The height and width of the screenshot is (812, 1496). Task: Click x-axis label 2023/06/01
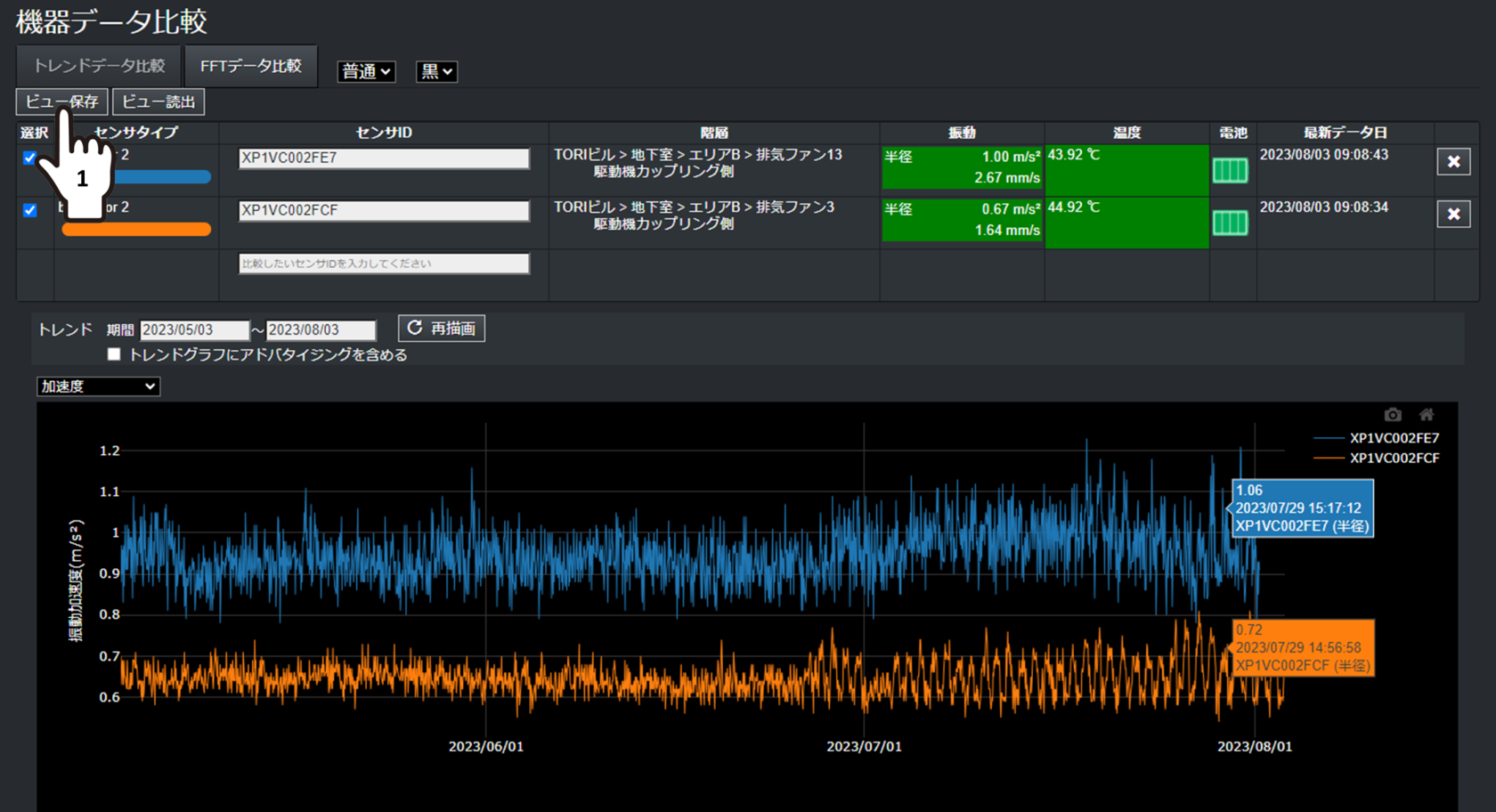pyautogui.click(x=486, y=747)
